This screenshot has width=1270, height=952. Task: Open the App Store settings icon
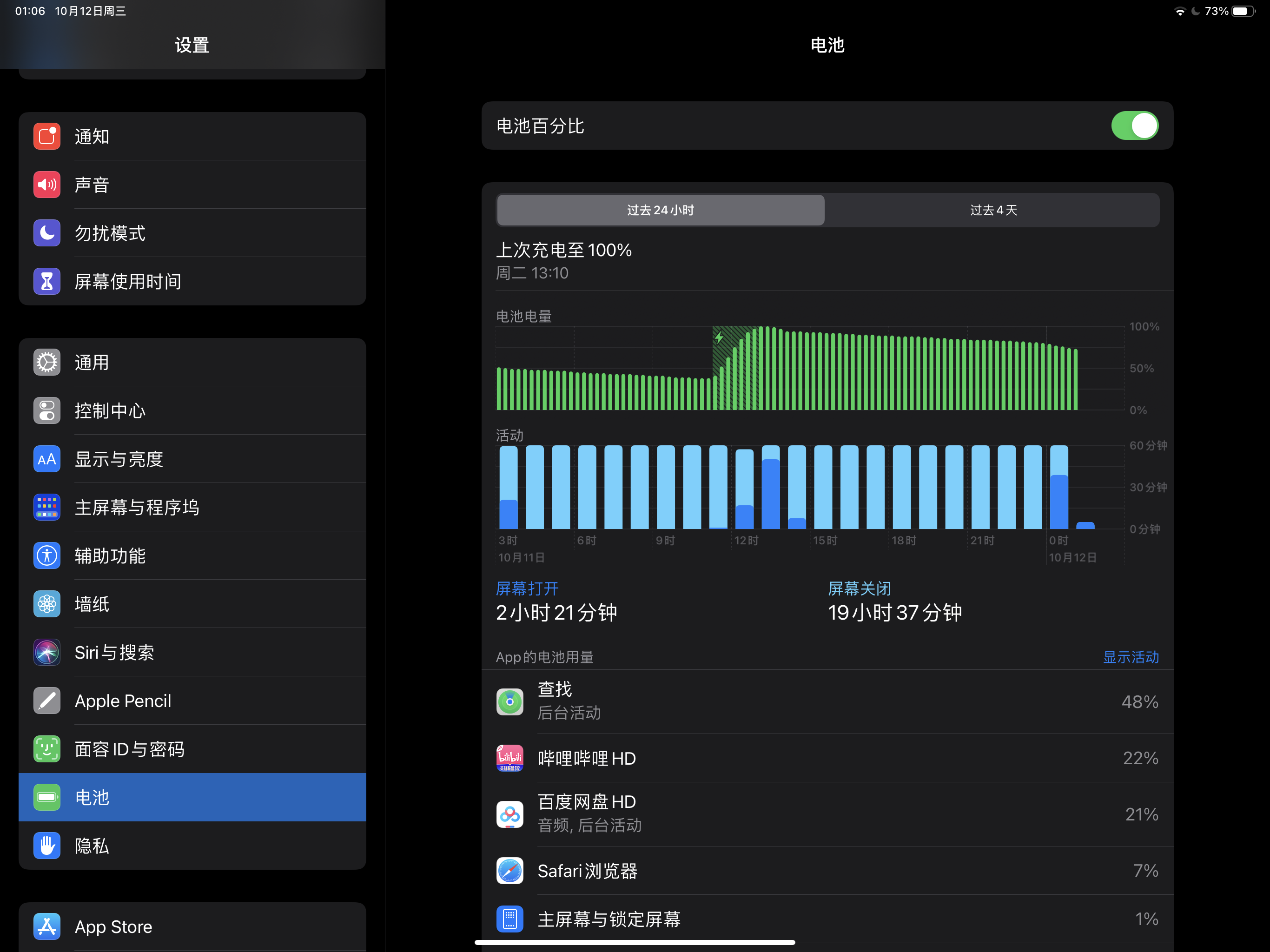pyautogui.click(x=46, y=926)
